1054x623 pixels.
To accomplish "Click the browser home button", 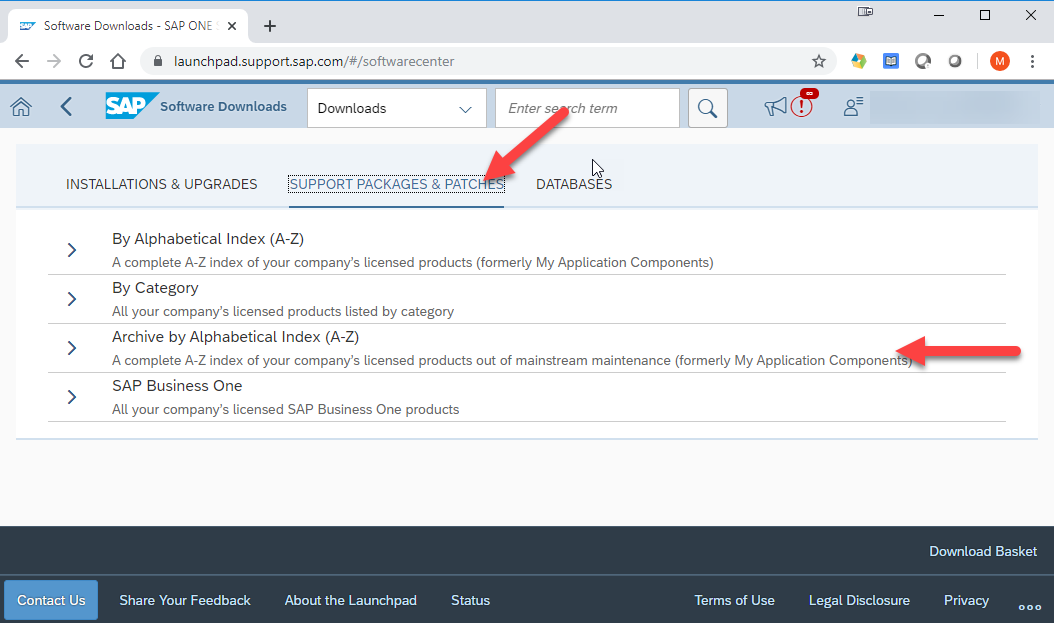I will [x=118, y=61].
